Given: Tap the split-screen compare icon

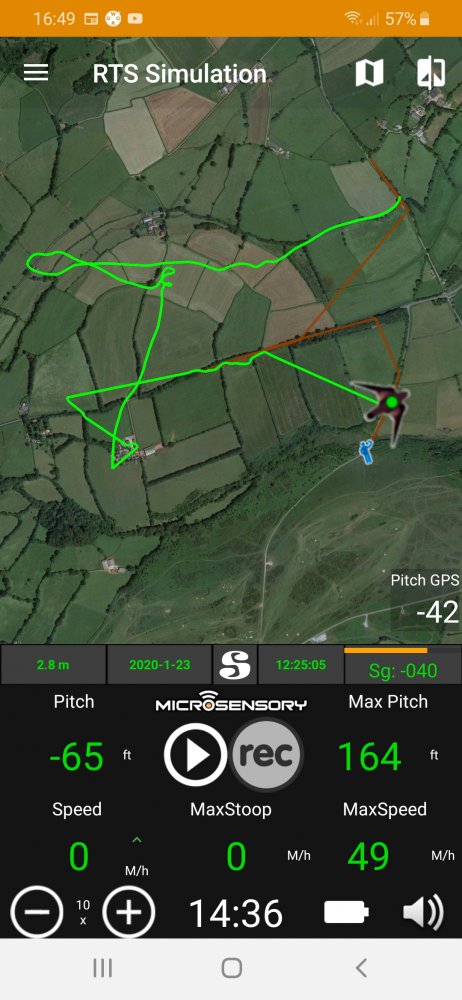Looking at the screenshot, I should (x=431, y=73).
